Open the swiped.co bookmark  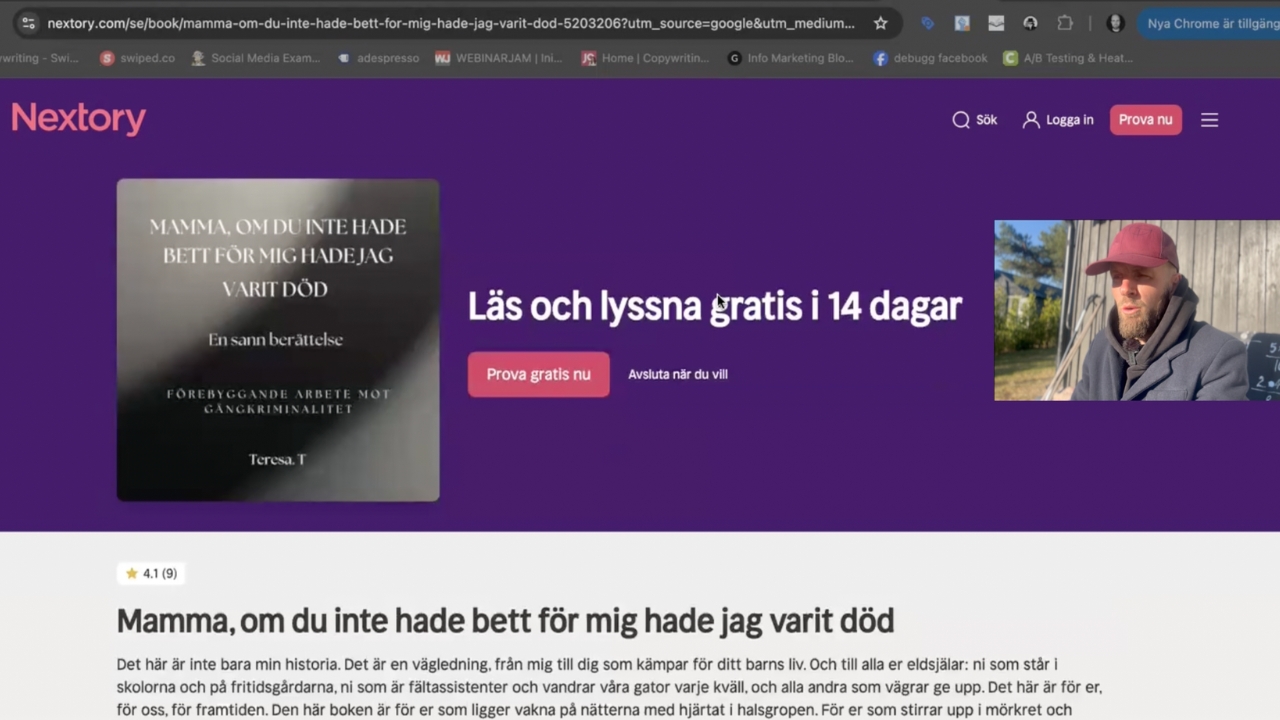tap(138, 58)
